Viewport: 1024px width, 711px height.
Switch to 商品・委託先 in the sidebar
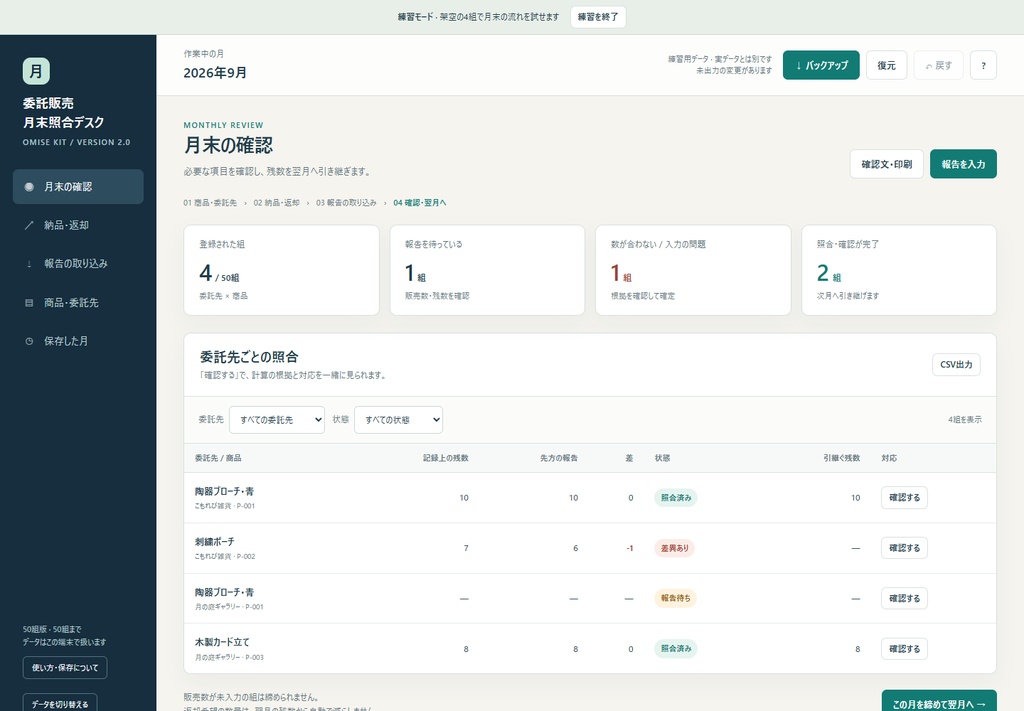78,303
